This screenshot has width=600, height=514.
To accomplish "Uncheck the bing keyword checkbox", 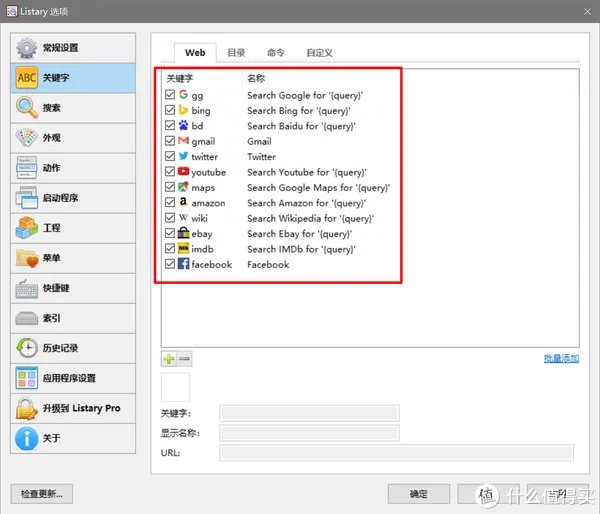I will [170, 110].
